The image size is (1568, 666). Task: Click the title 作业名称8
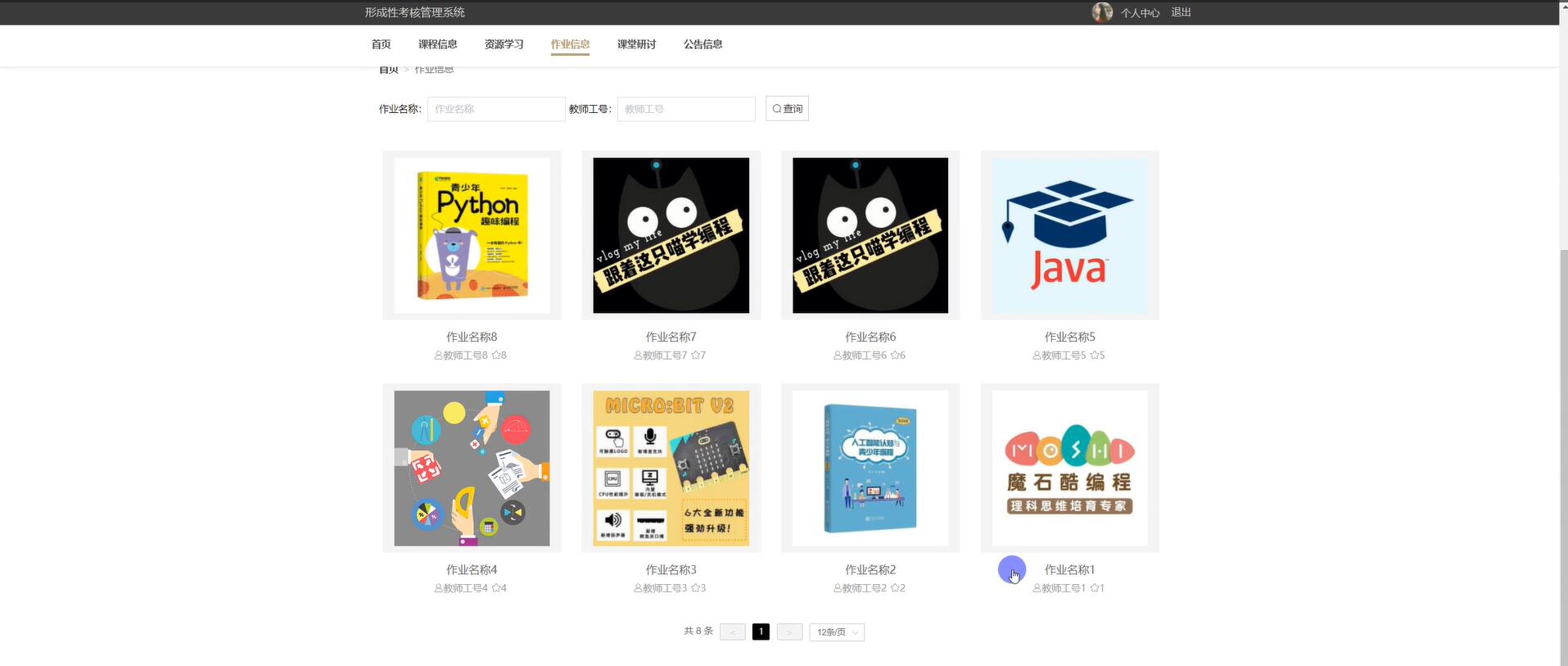coord(472,337)
